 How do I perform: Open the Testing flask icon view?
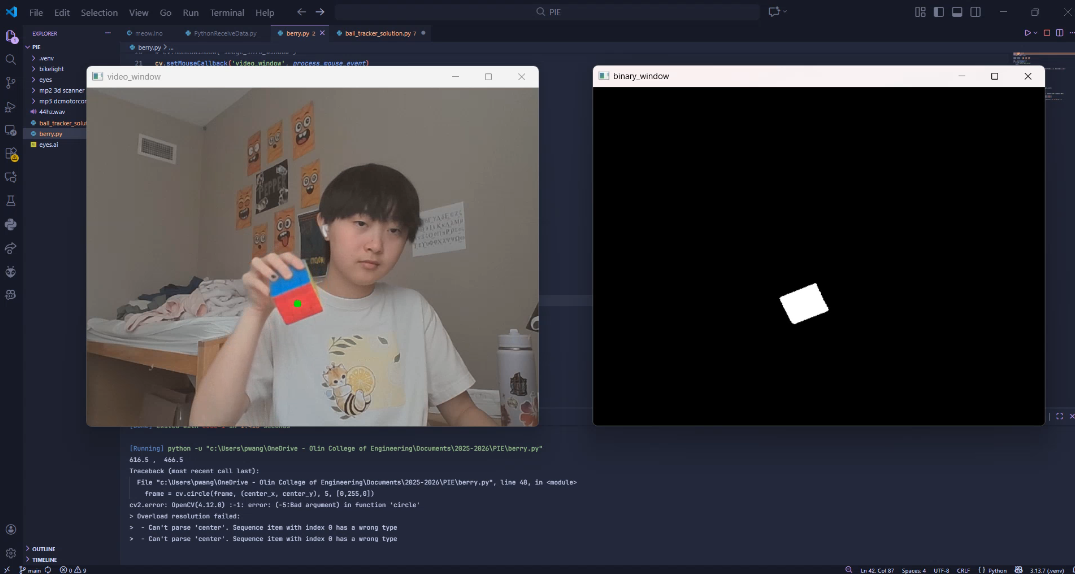[x=11, y=200]
